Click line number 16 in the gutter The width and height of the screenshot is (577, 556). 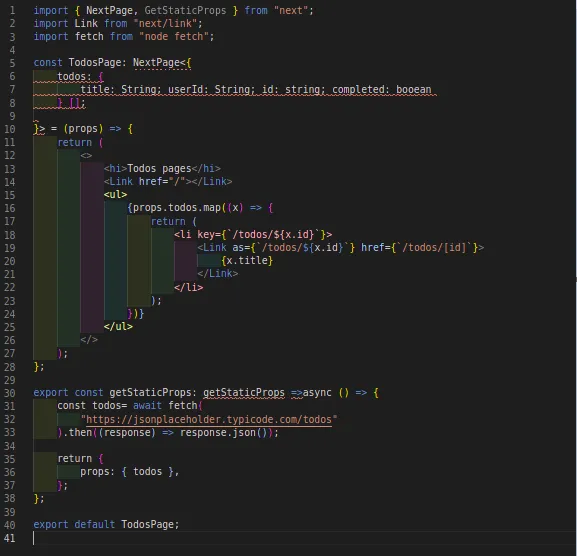coord(10,208)
